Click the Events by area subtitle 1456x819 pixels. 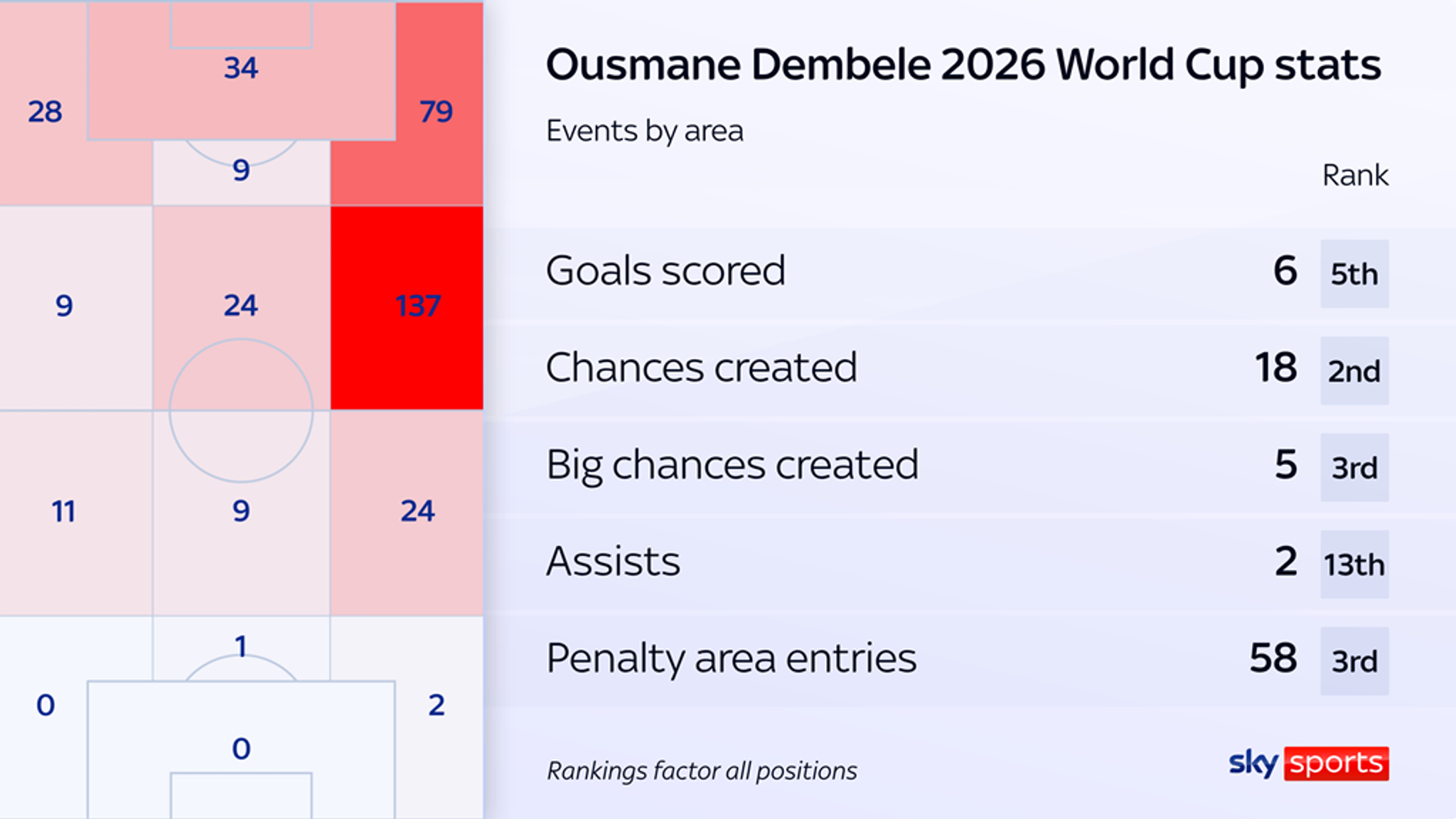click(644, 132)
